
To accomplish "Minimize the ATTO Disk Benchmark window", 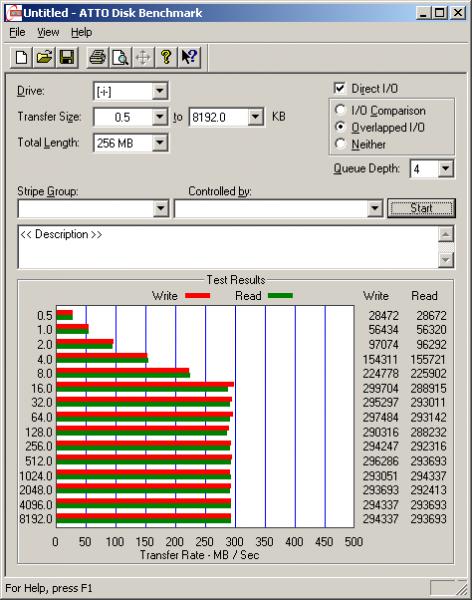I will (423, 13).
